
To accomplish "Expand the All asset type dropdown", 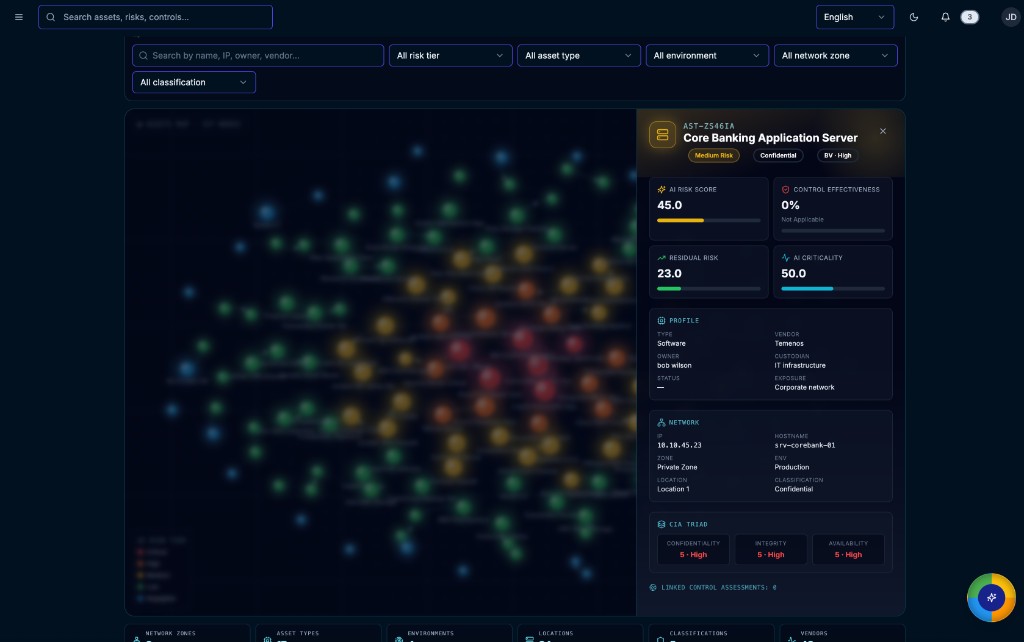I will pos(579,56).
